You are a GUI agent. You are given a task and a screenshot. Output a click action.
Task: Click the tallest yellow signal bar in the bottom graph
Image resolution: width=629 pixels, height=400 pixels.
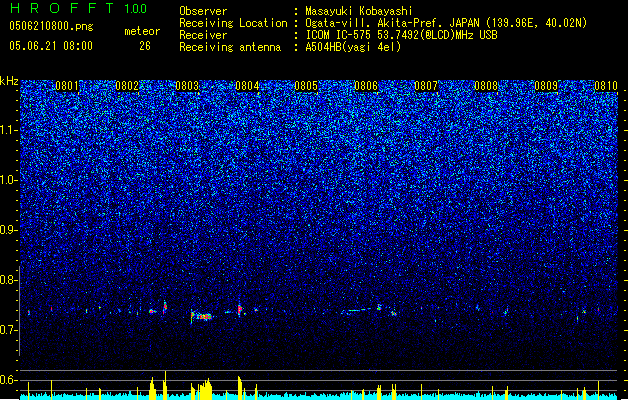(165, 384)
